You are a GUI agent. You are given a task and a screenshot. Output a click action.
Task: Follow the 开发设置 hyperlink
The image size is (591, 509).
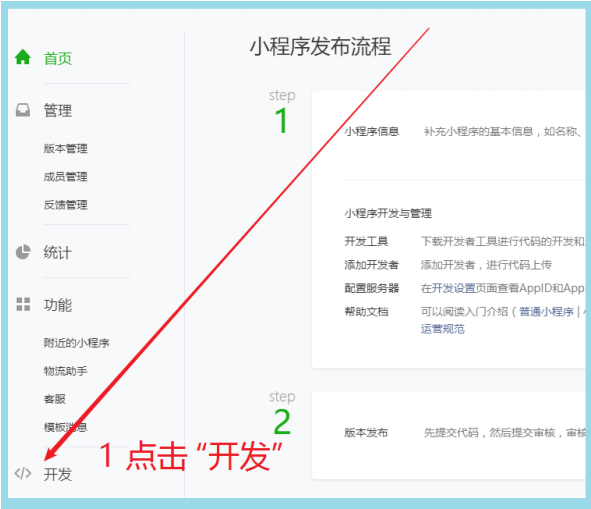pyautogui.click(x=453, y=288)
